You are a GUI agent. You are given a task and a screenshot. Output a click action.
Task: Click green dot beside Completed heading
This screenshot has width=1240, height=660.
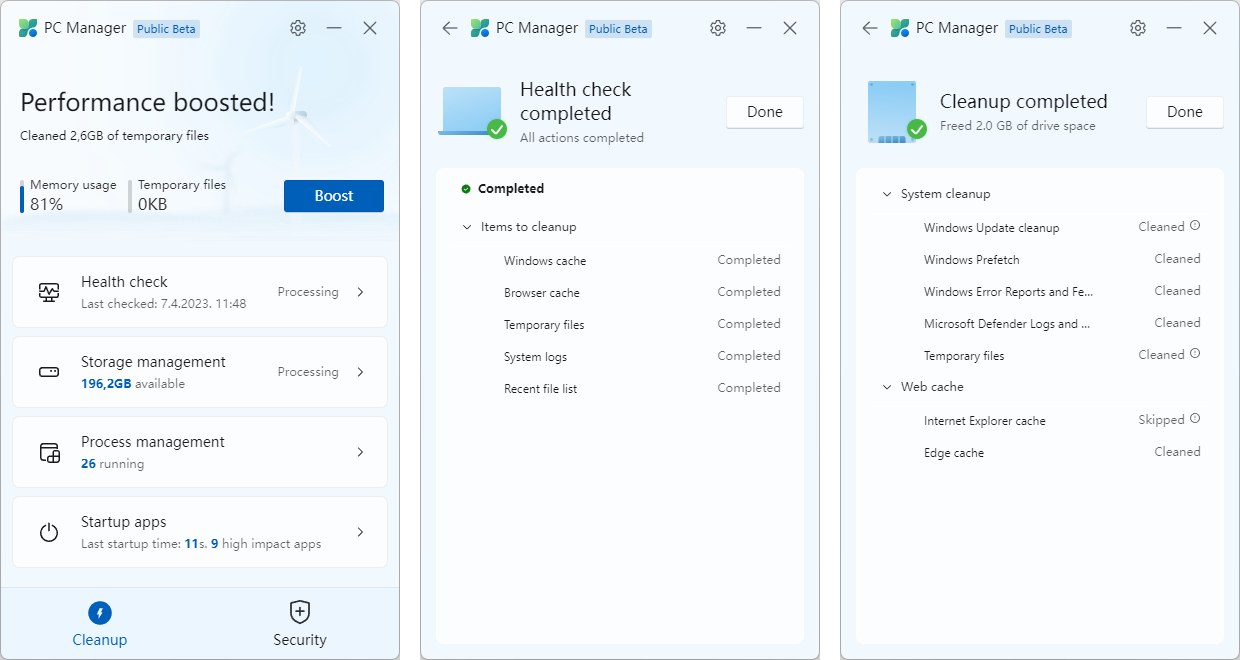tap(466, 188)
